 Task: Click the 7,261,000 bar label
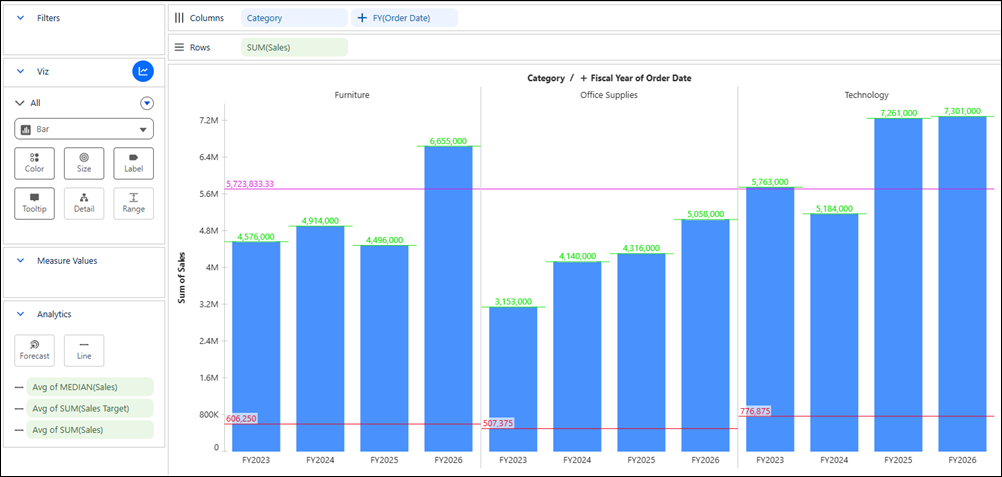898,113
